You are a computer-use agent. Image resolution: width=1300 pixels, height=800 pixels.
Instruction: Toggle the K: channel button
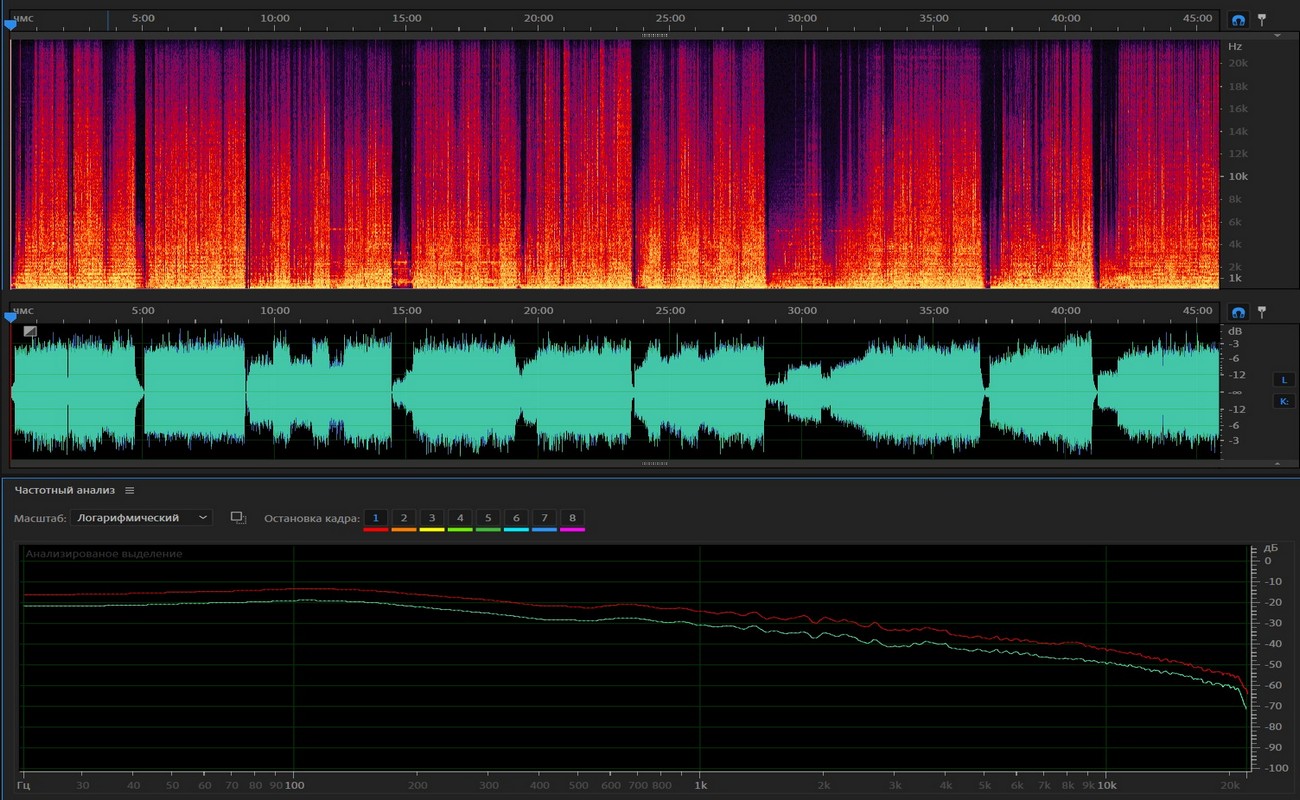tap(1283, 401)
